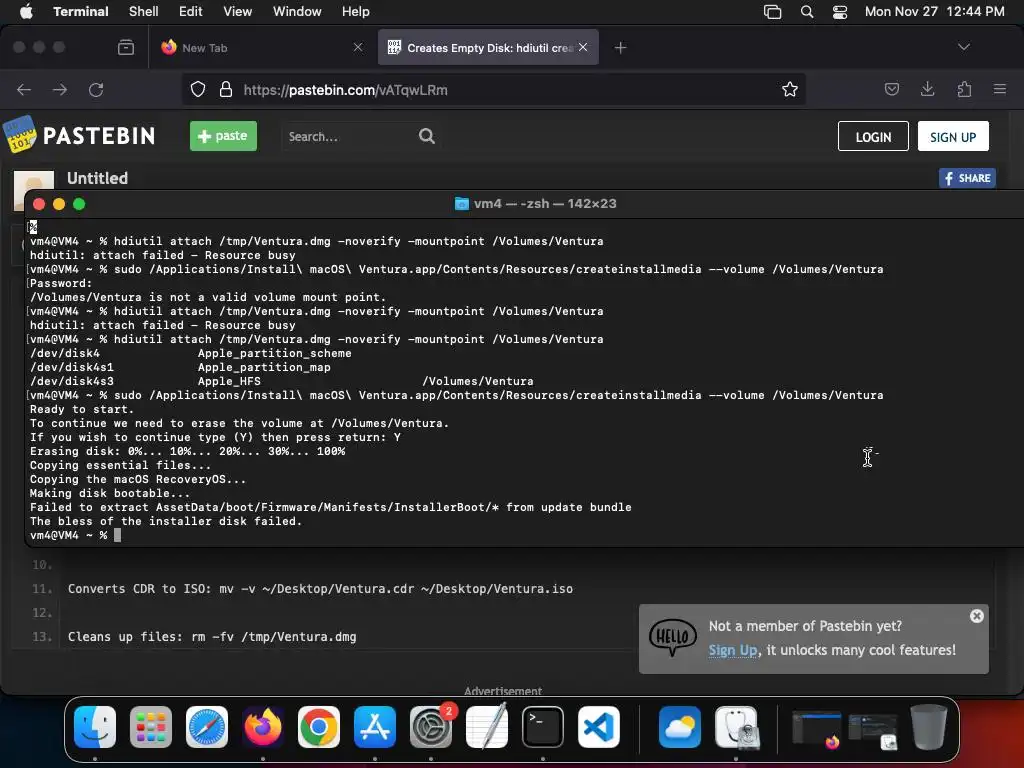
Task: Open the Apple menu
Action: [x=26, y=11]
